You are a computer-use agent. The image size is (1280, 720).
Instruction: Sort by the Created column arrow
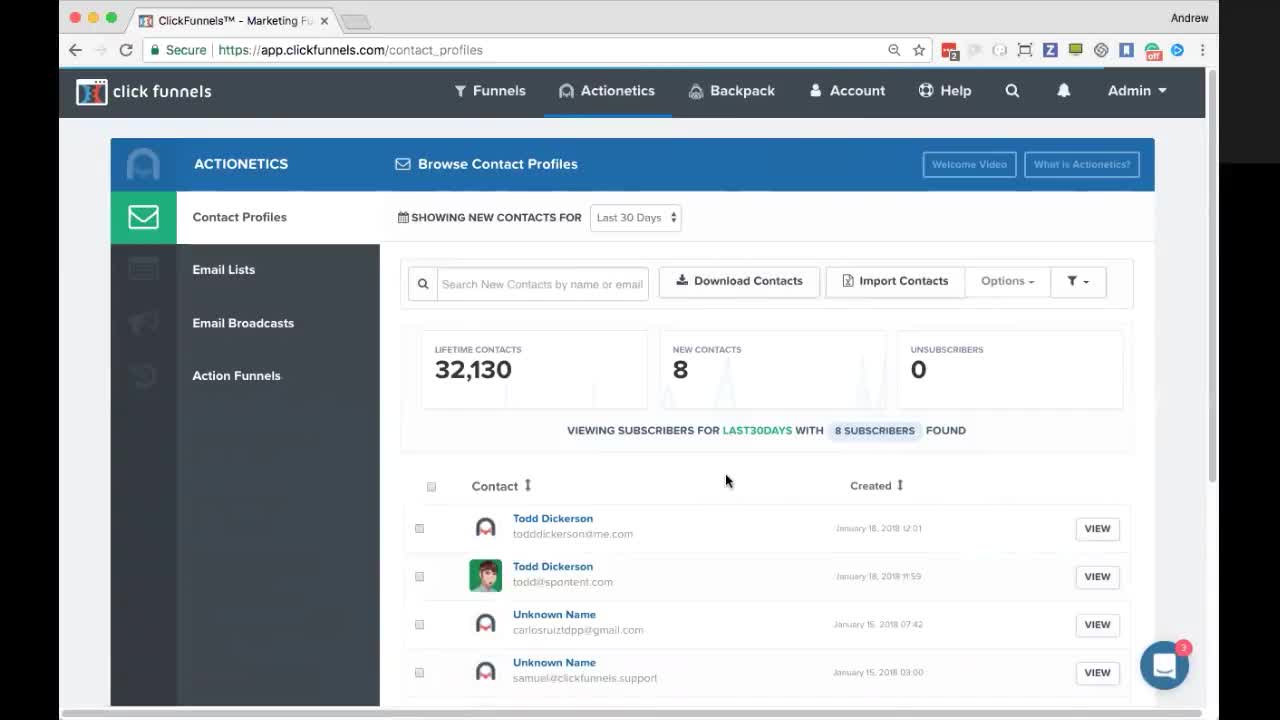[x=900, y=485]
